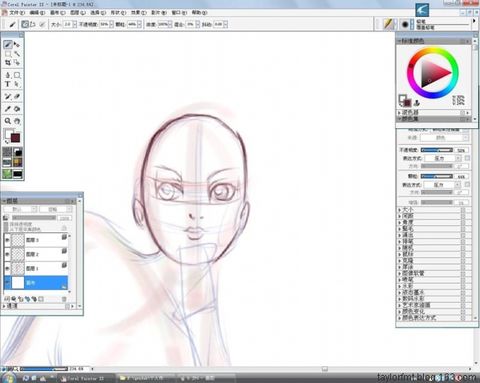Toggle visibility of the second layer
This screenshot has width=480, height=383.
[x=7, y=254]
